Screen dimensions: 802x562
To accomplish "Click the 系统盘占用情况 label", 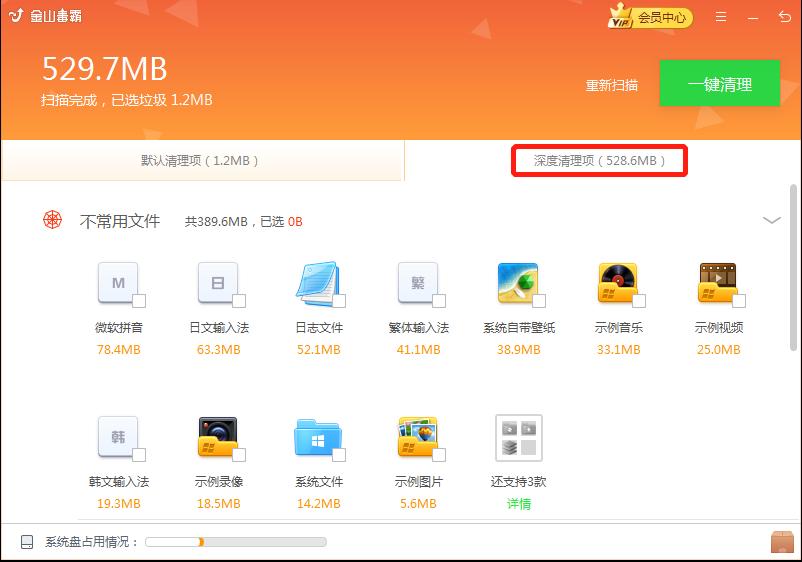I will point(92,542).
